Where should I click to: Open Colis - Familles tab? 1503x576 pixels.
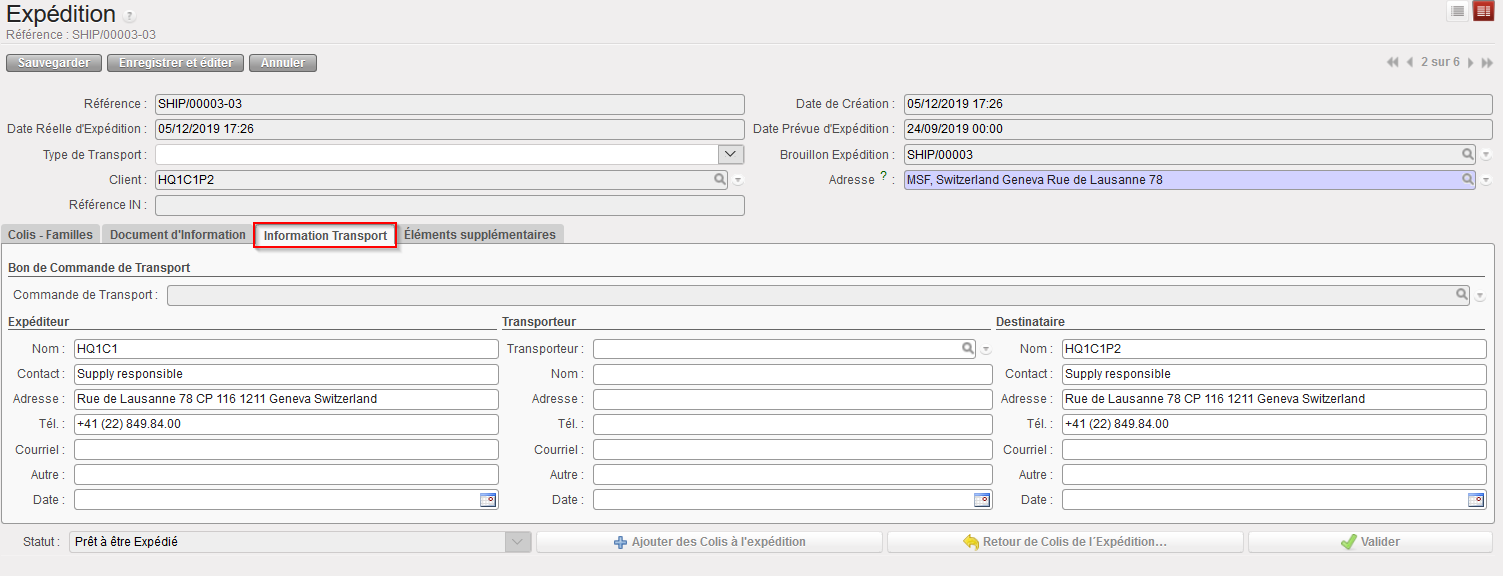tap(50, 234)
